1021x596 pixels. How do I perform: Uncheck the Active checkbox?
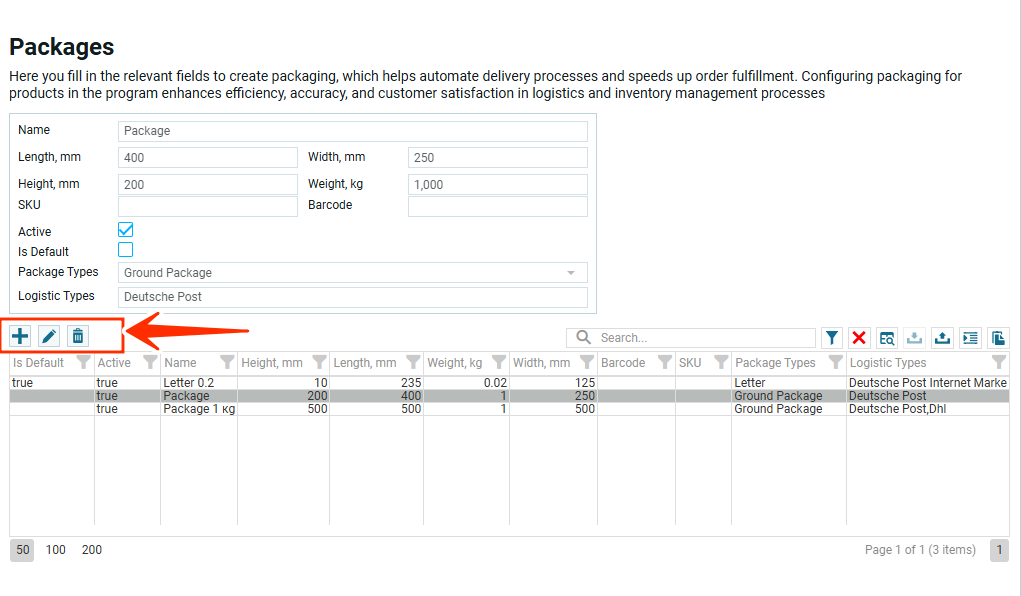(x=126, y=230)
